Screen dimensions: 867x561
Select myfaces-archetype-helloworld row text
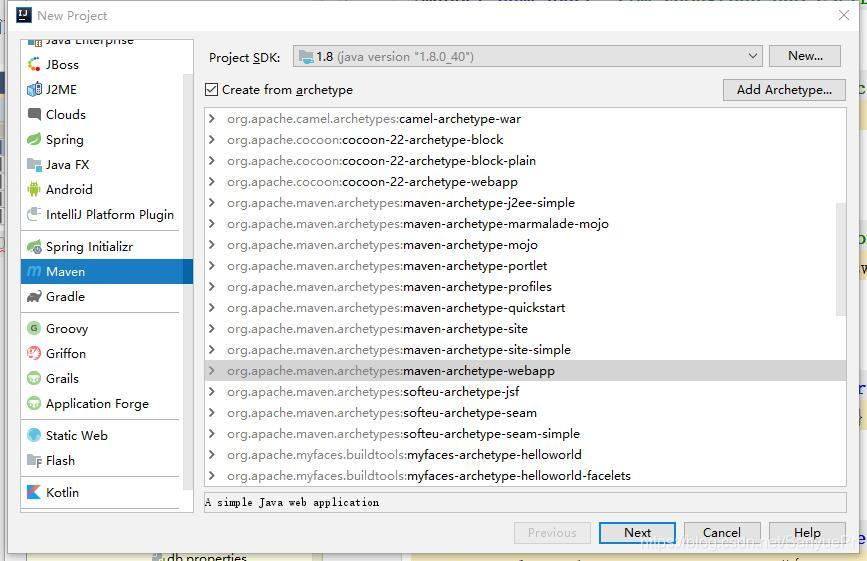(x=404, y=455)
